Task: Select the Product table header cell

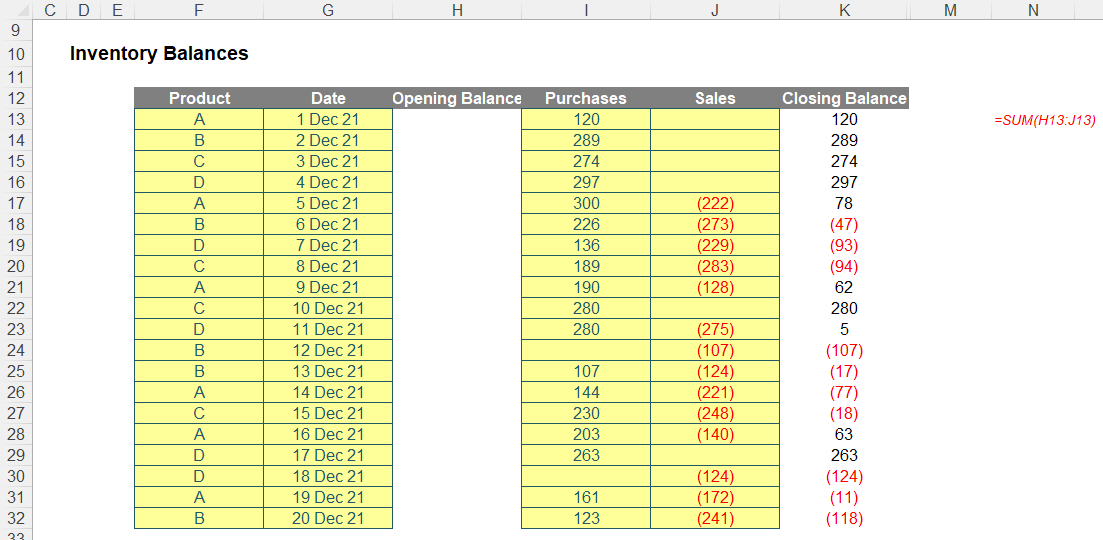Action: coord(199,98)
